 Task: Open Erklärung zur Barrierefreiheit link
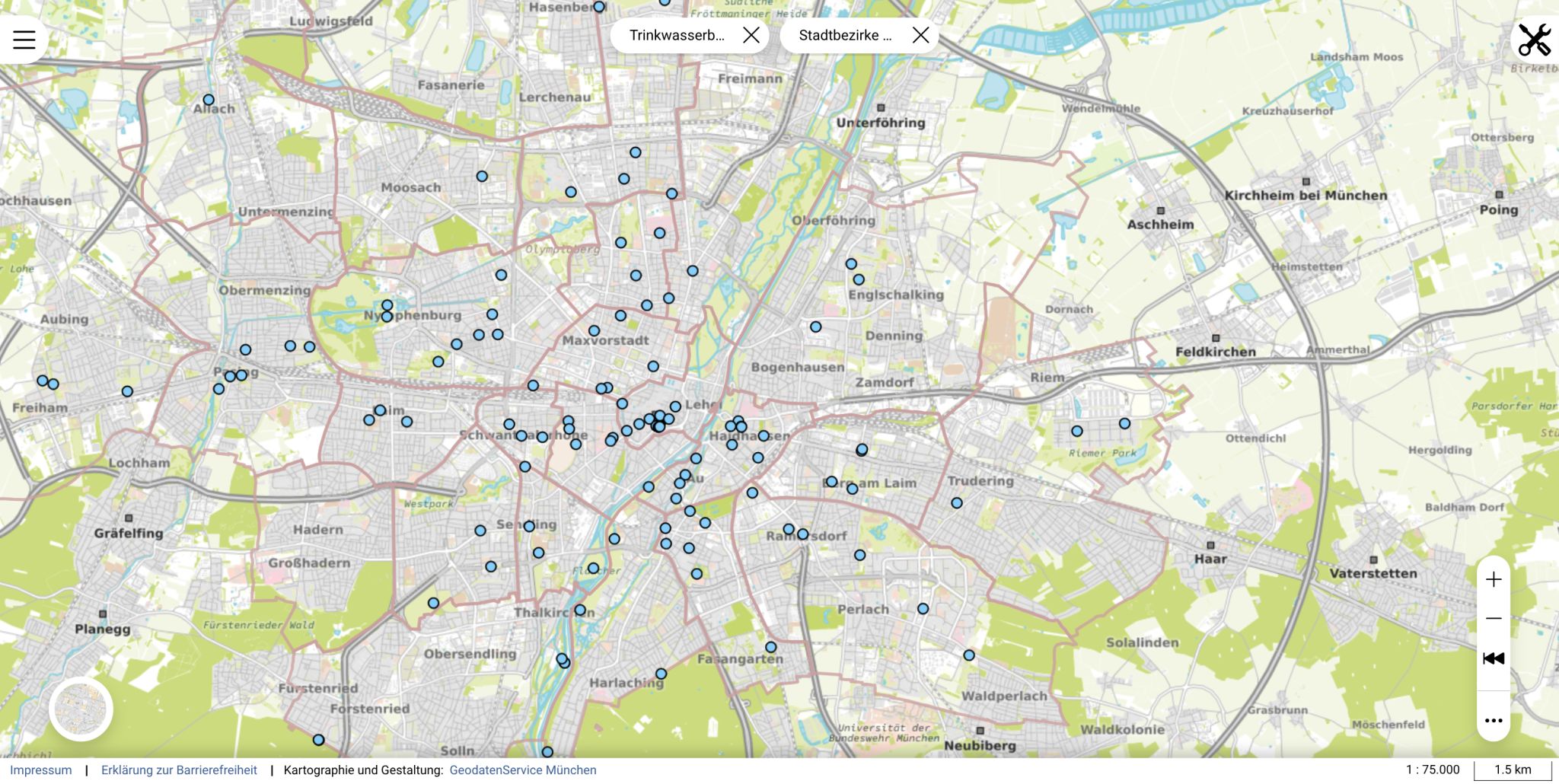pos(179,770)
